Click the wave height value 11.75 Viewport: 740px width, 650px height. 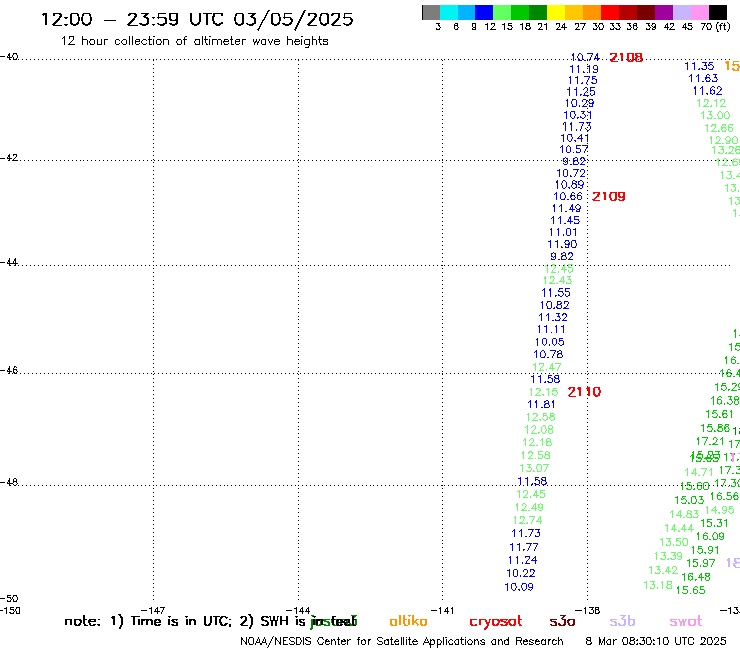pyautogui.click(x=582, y=81)
